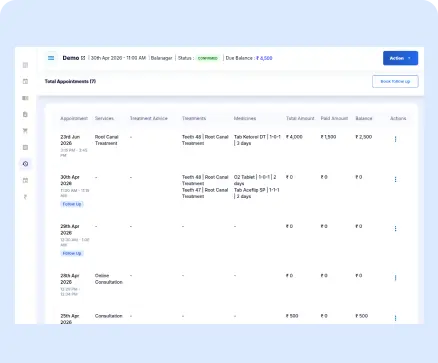This screenshot has width=438, height=363.
Task: Click the Teeth 47 Root Canal Treatment entry
Action: tap(205, 193)
